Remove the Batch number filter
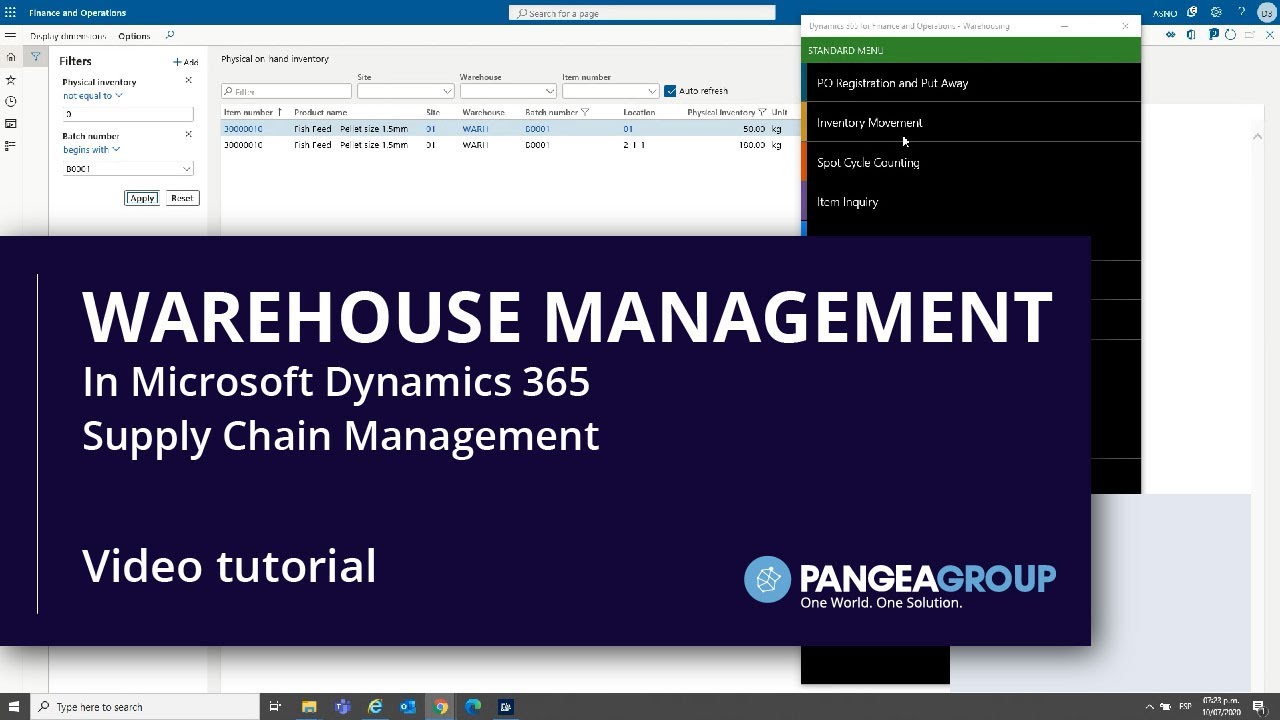This screenshot has height=720, width=1280. click(x=188, y=134)
